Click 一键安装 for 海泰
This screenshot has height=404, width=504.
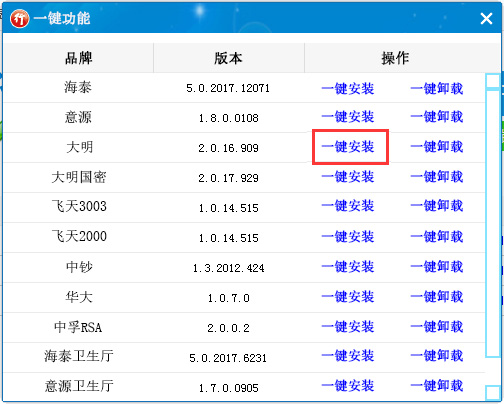348,88
